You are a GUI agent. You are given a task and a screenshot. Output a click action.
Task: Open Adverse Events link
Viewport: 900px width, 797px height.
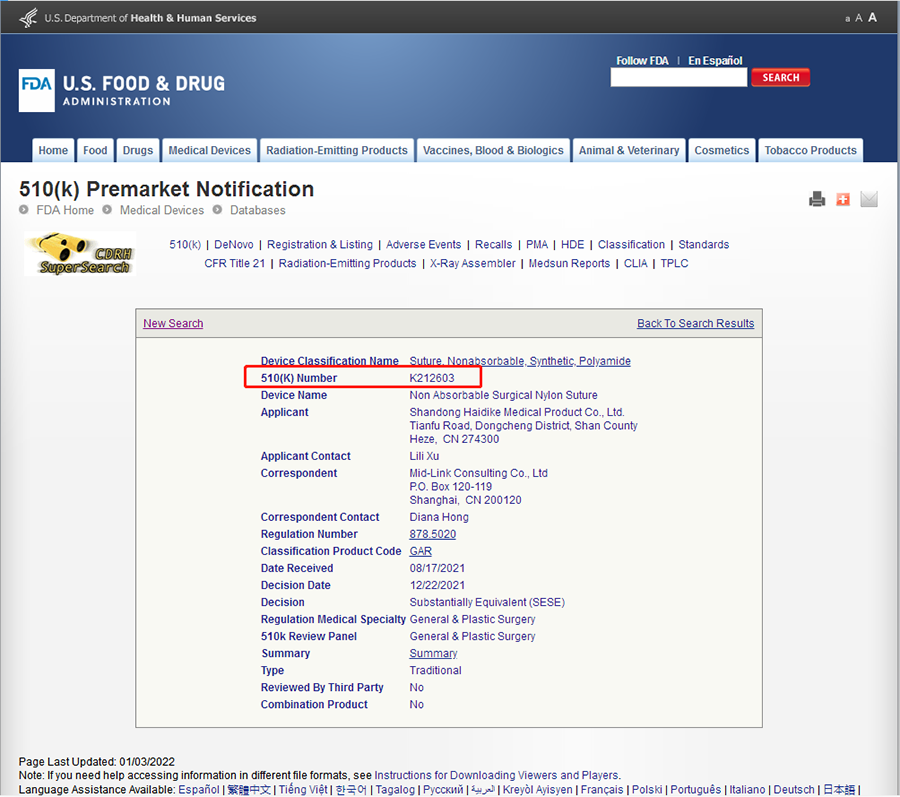pos(424,244)
